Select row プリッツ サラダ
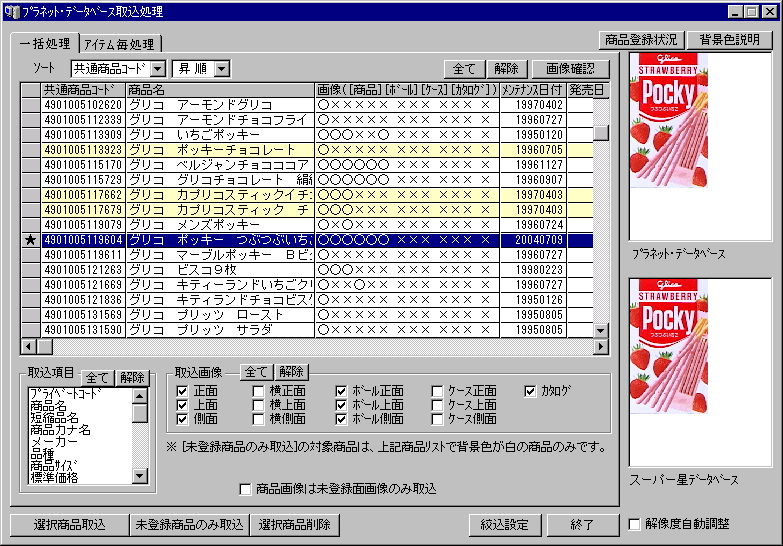 307,330
